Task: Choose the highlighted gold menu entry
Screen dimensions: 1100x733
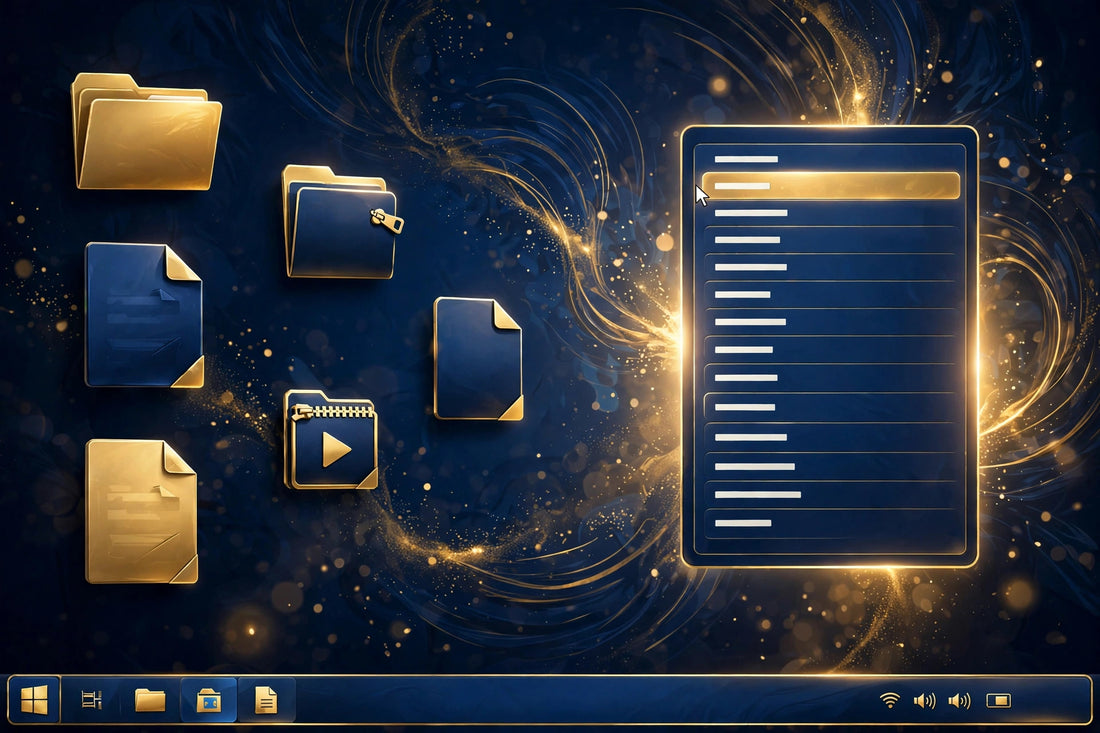Action: pos(831,186)
